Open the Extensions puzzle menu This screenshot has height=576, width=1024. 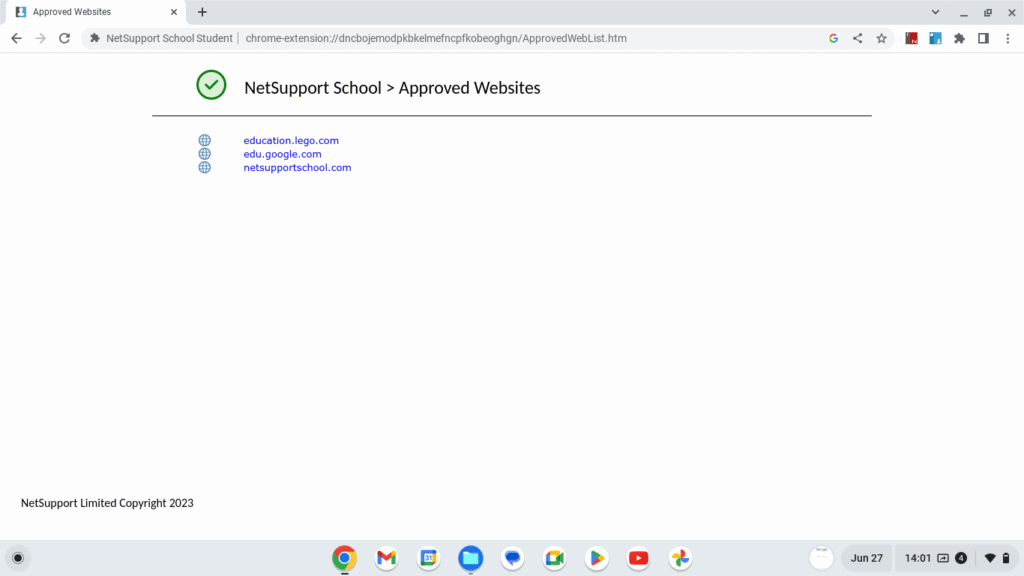pyautogui.click(x=959, y=39)
